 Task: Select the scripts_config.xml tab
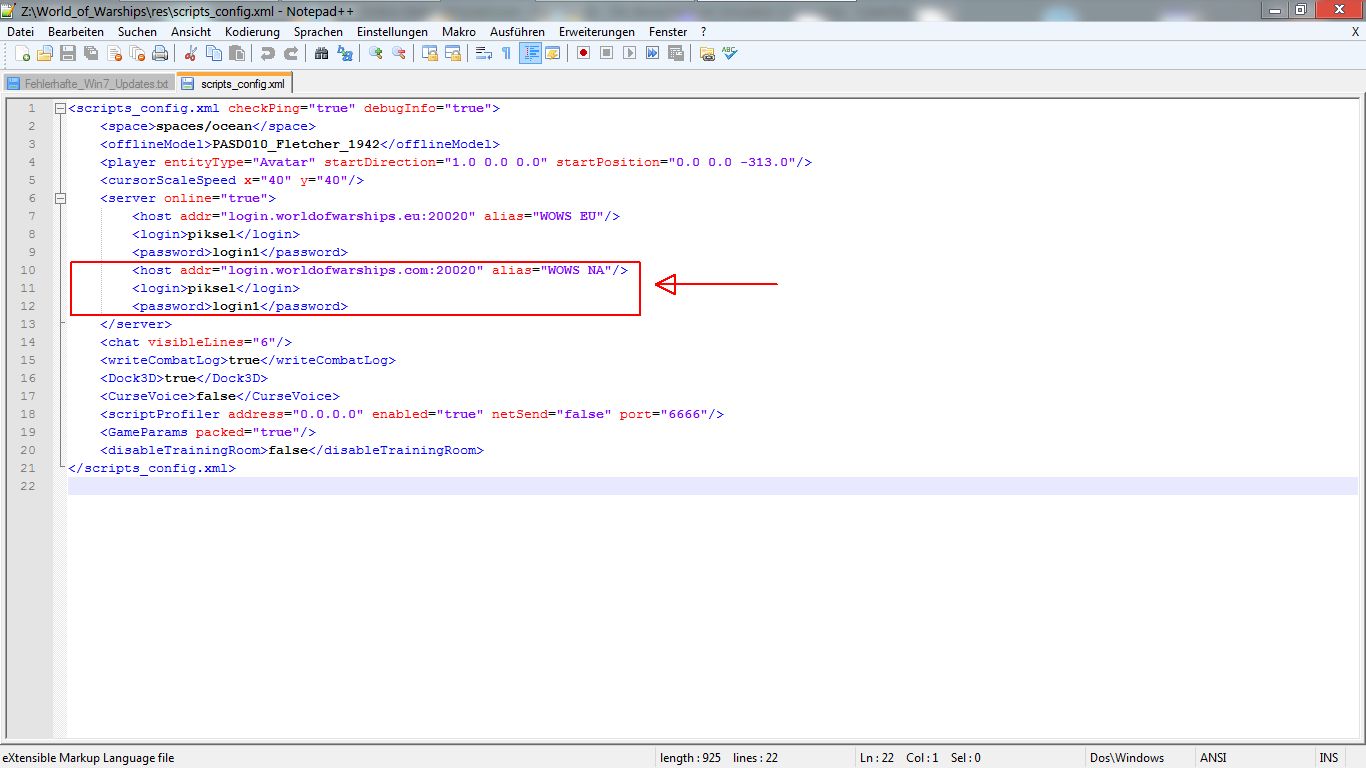tap(235, 83)
